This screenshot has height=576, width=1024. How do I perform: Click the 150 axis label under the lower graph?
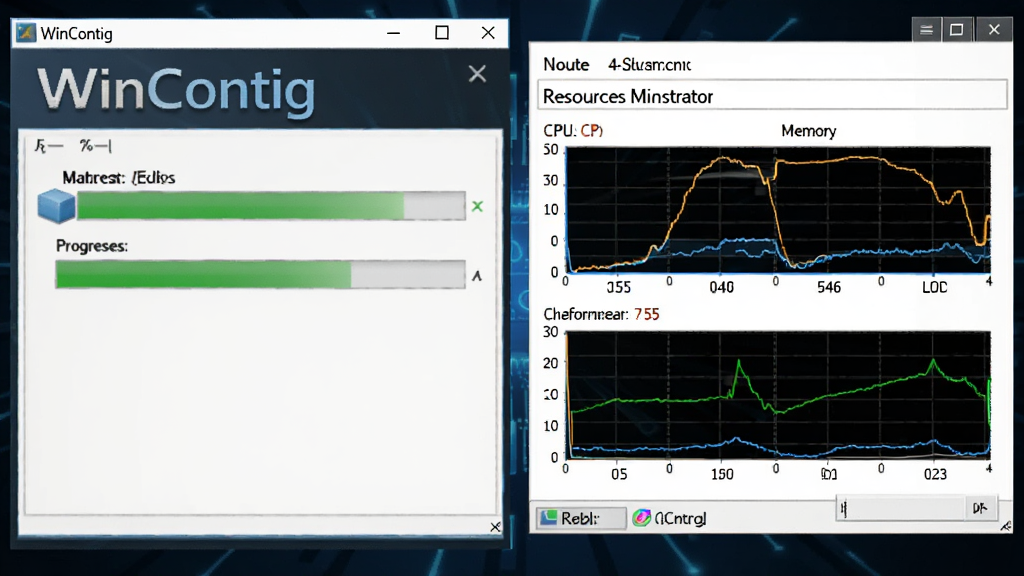coord(722,474)
